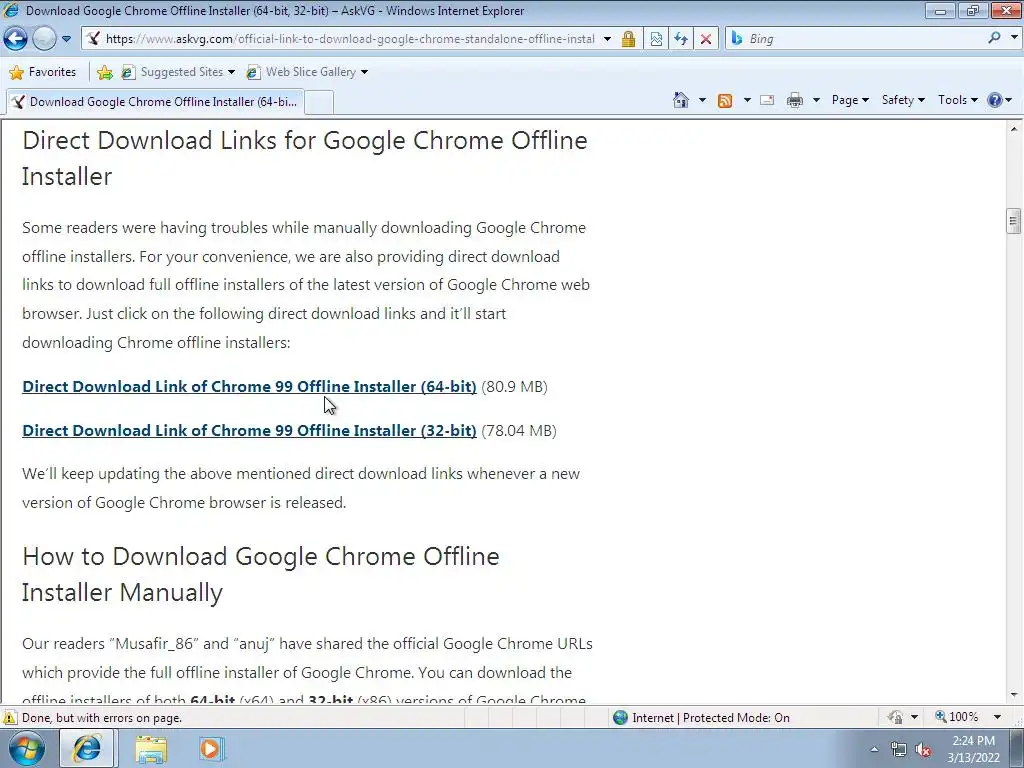Click the magnifier search icon
This screenshot has height=768, width=1024.
994,38
